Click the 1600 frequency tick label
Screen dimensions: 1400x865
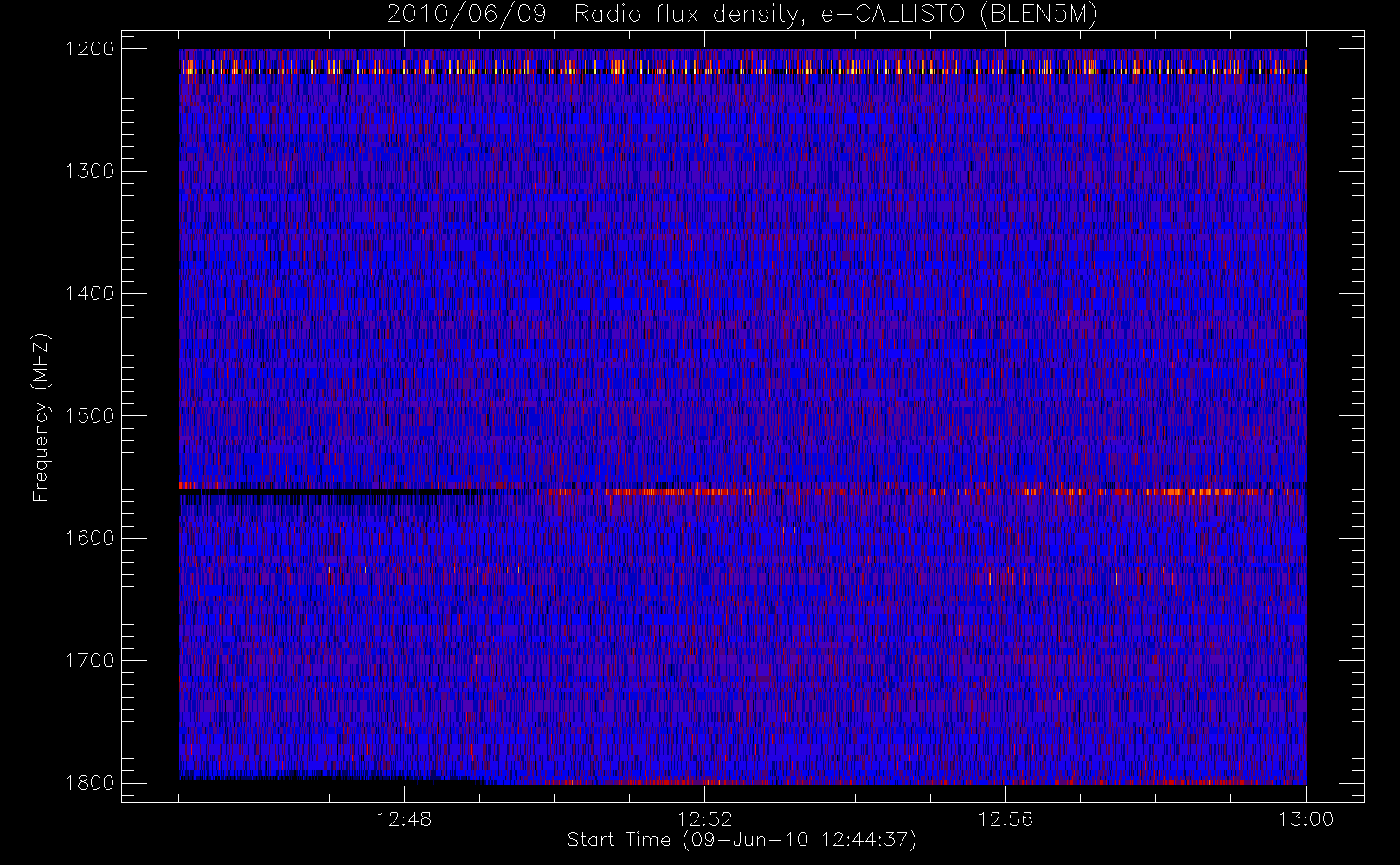coord(90,538)
